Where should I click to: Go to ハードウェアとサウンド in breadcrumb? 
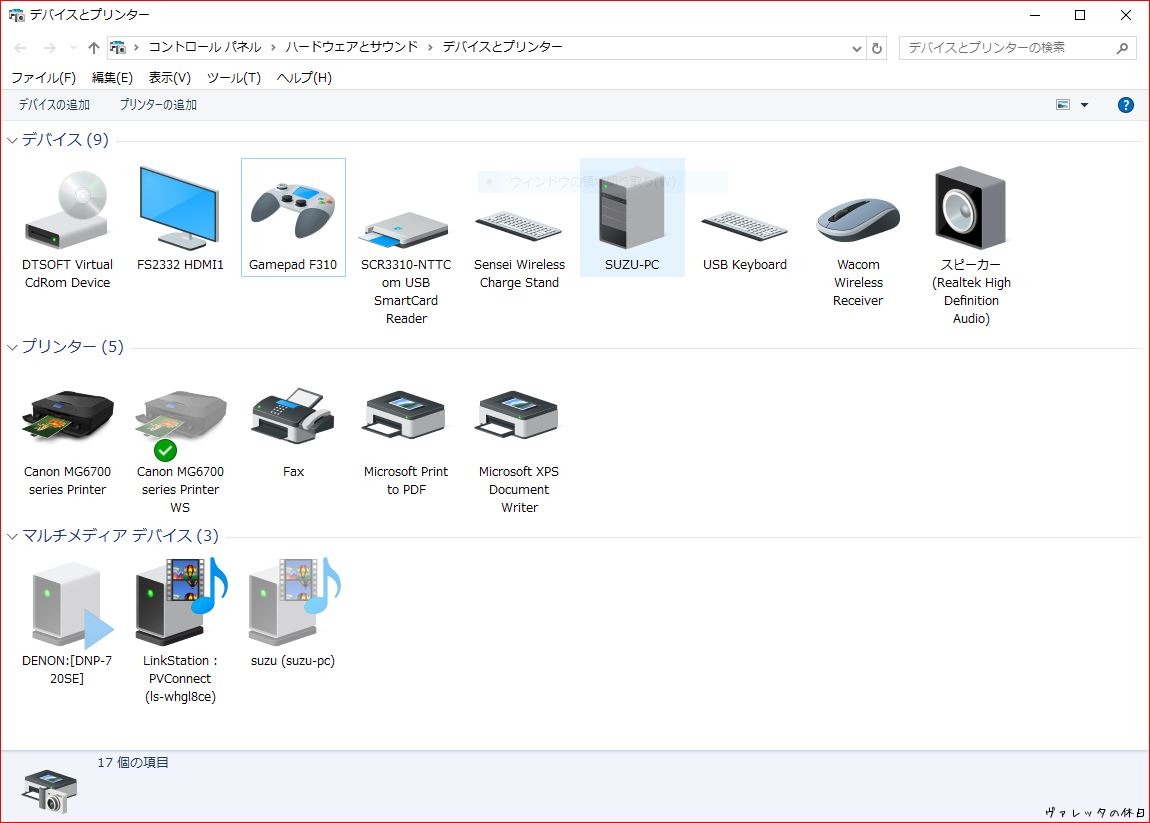click(x=351, y=47)
